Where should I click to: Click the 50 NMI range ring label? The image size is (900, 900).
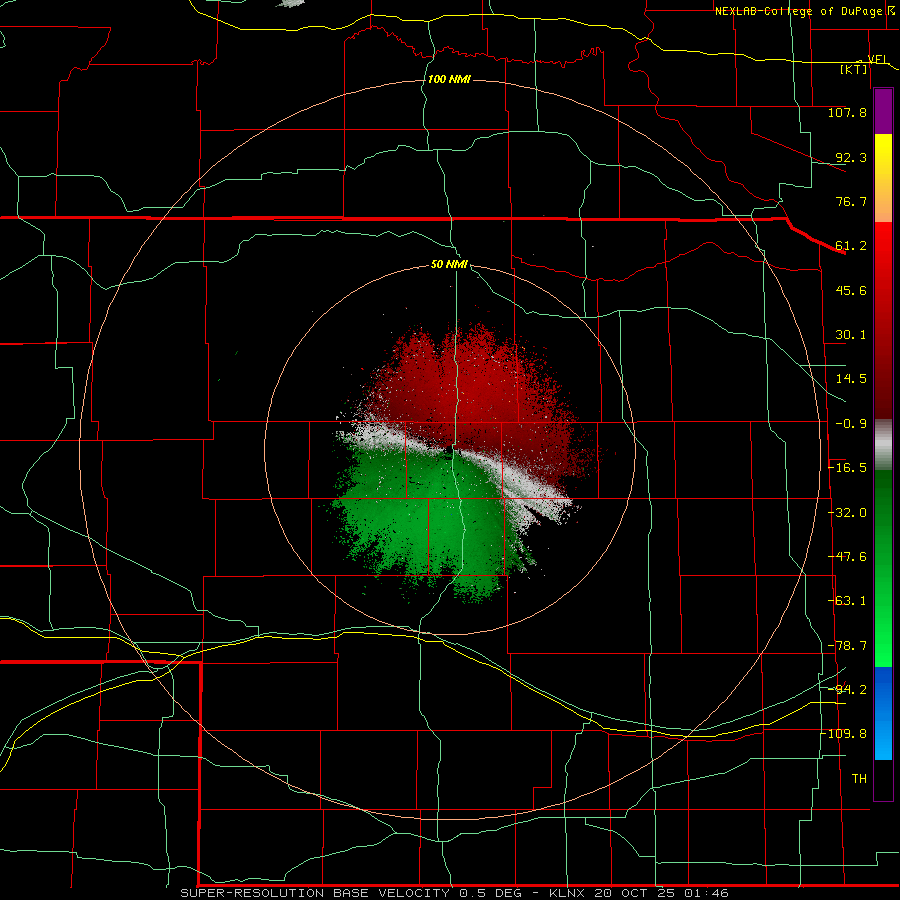pos(449,265)
